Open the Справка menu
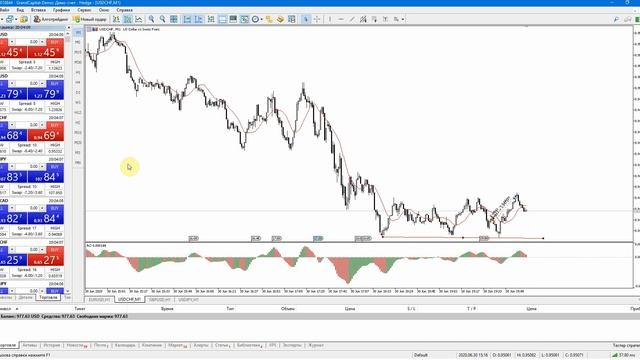This screenshot has height=360, width=640. click(124, 10)
